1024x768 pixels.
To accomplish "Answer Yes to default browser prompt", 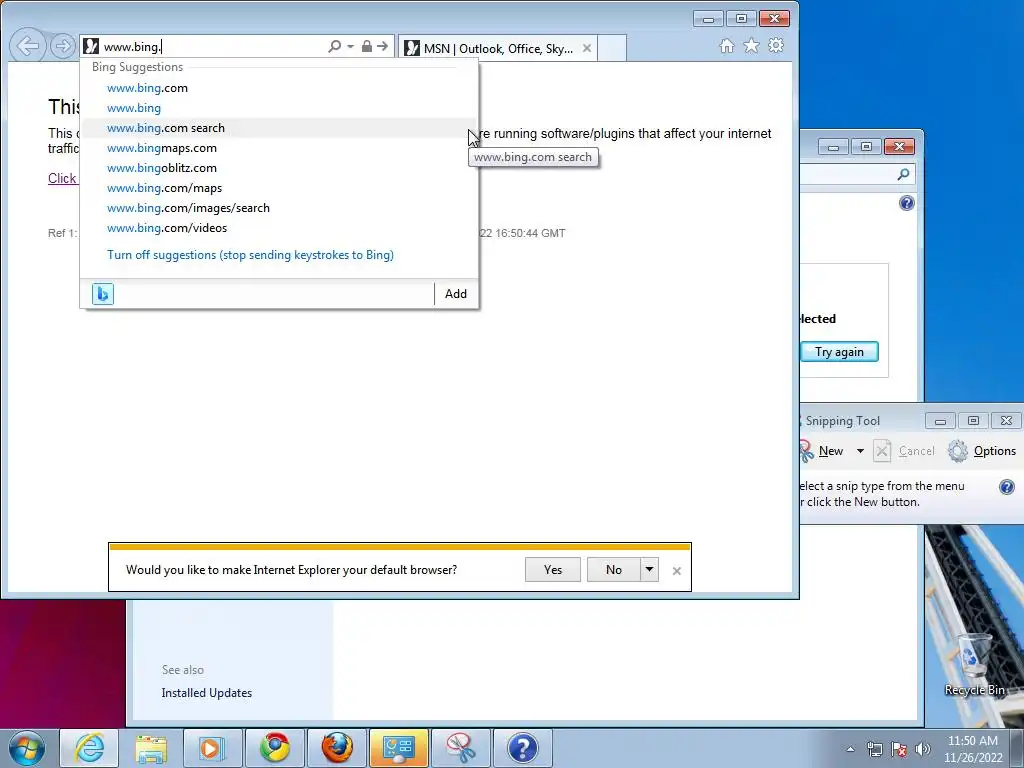I will point(552,569).
